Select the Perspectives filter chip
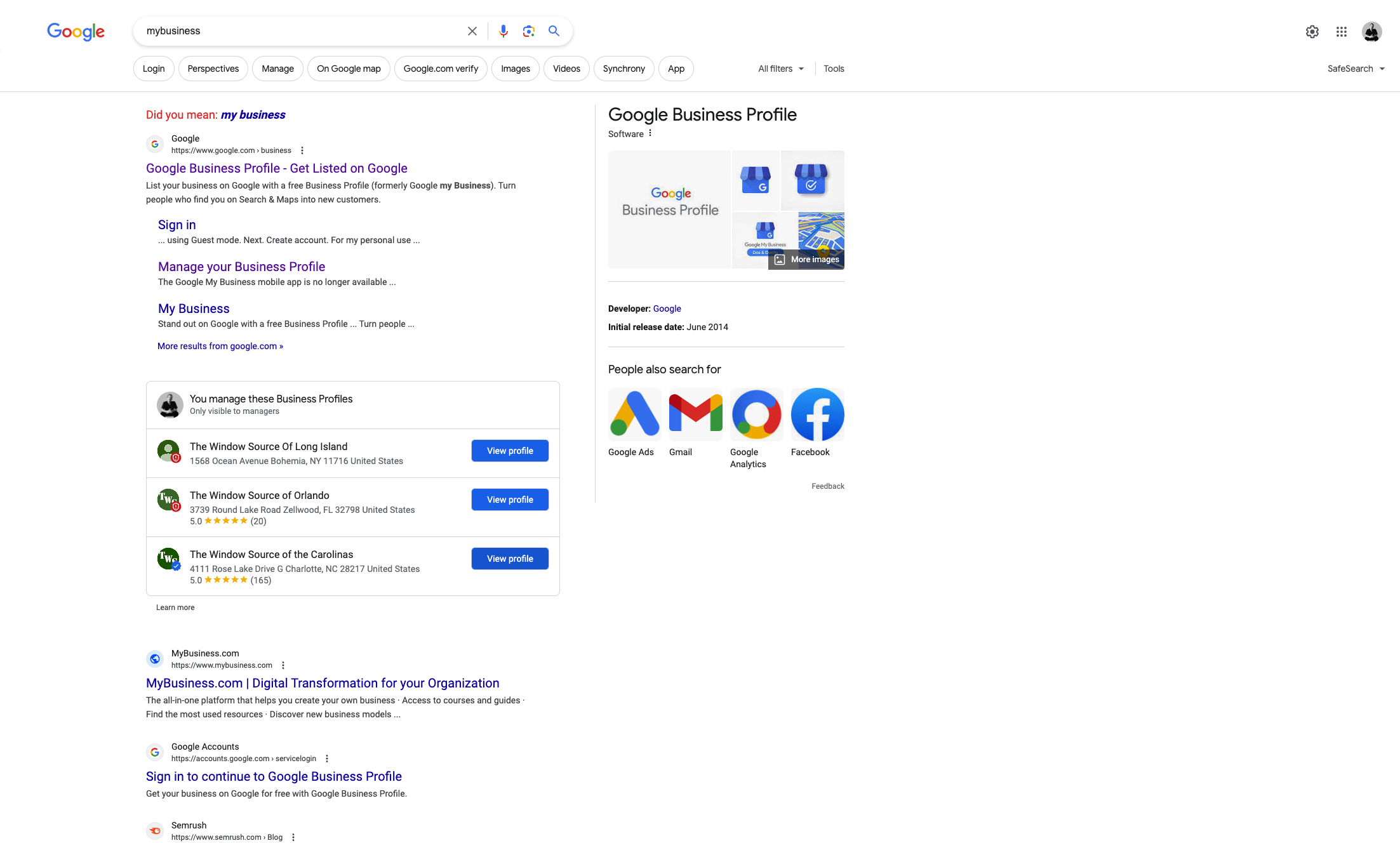The width and height of the screenshot is (1400, 843). [213, 69]
